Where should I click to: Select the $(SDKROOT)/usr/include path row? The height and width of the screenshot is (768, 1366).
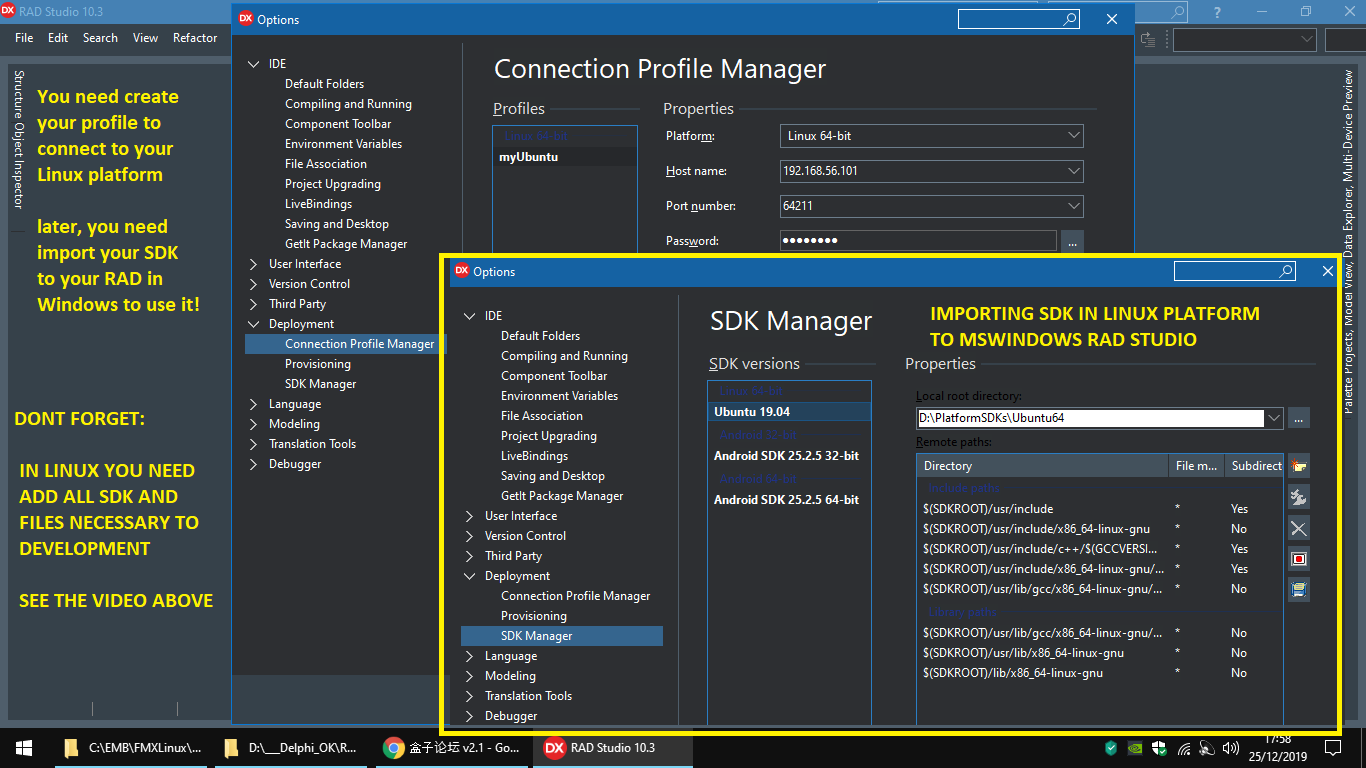[1100, 509]
